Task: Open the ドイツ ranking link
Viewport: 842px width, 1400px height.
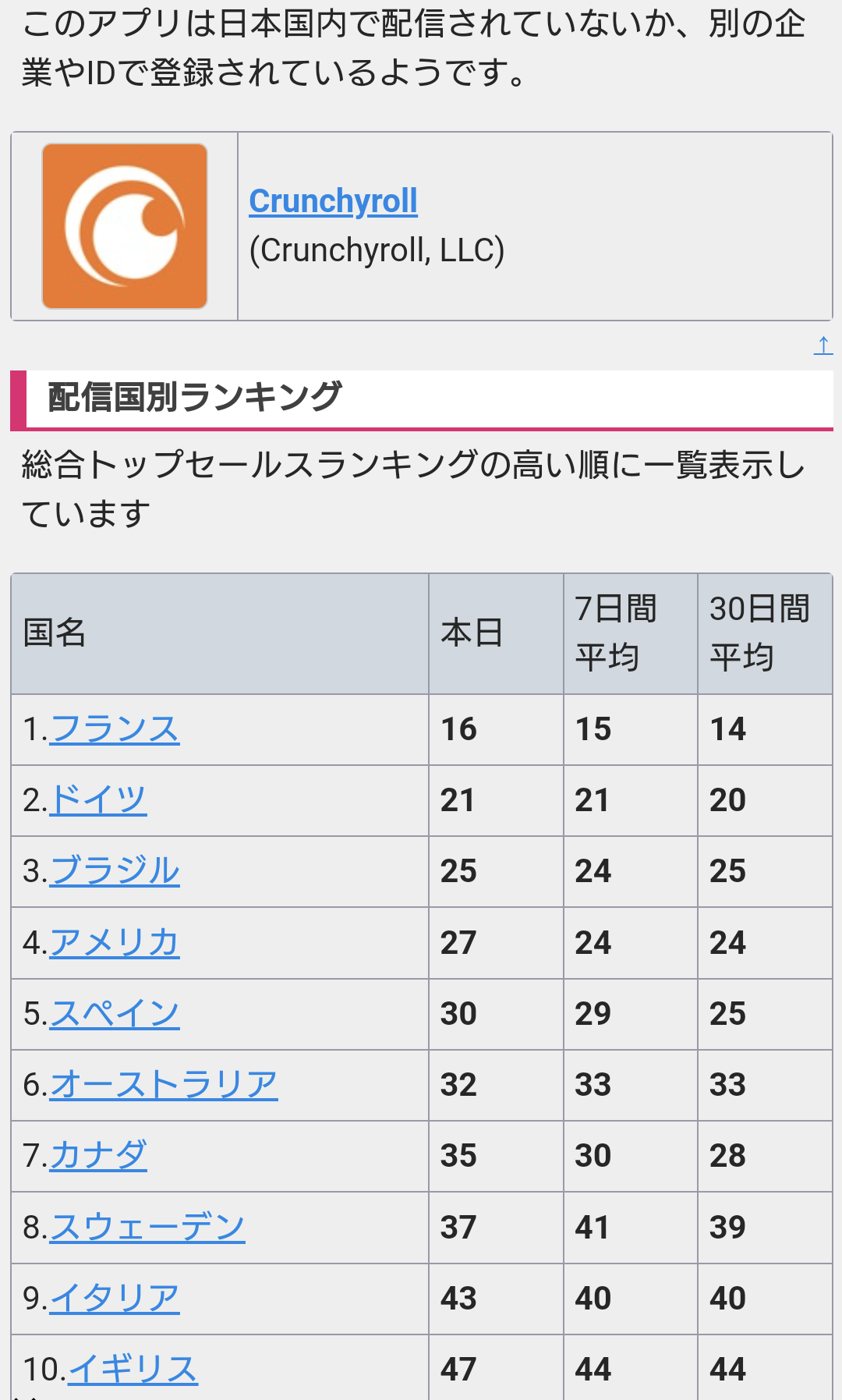Action: tap(98, 800)
